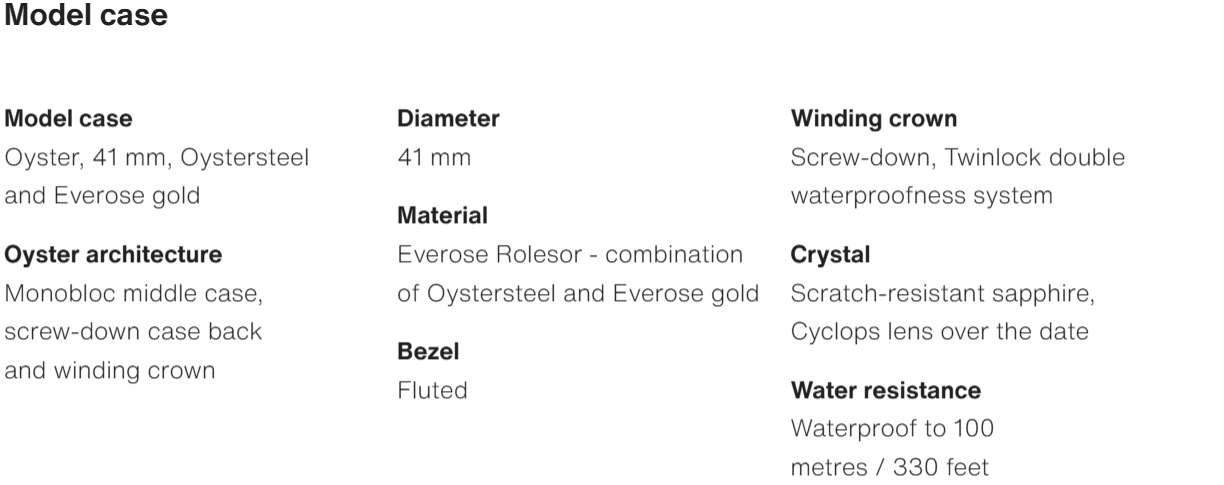The height and width of the screenshot is (485, 1224).
Task: Click the Everose Rolesor combination text
Action: click(x=570, y=255)
